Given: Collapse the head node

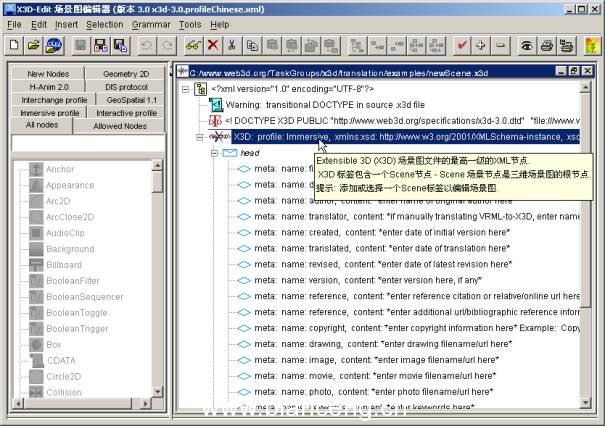Looking at the screenshot, I should tap(215, 154).
